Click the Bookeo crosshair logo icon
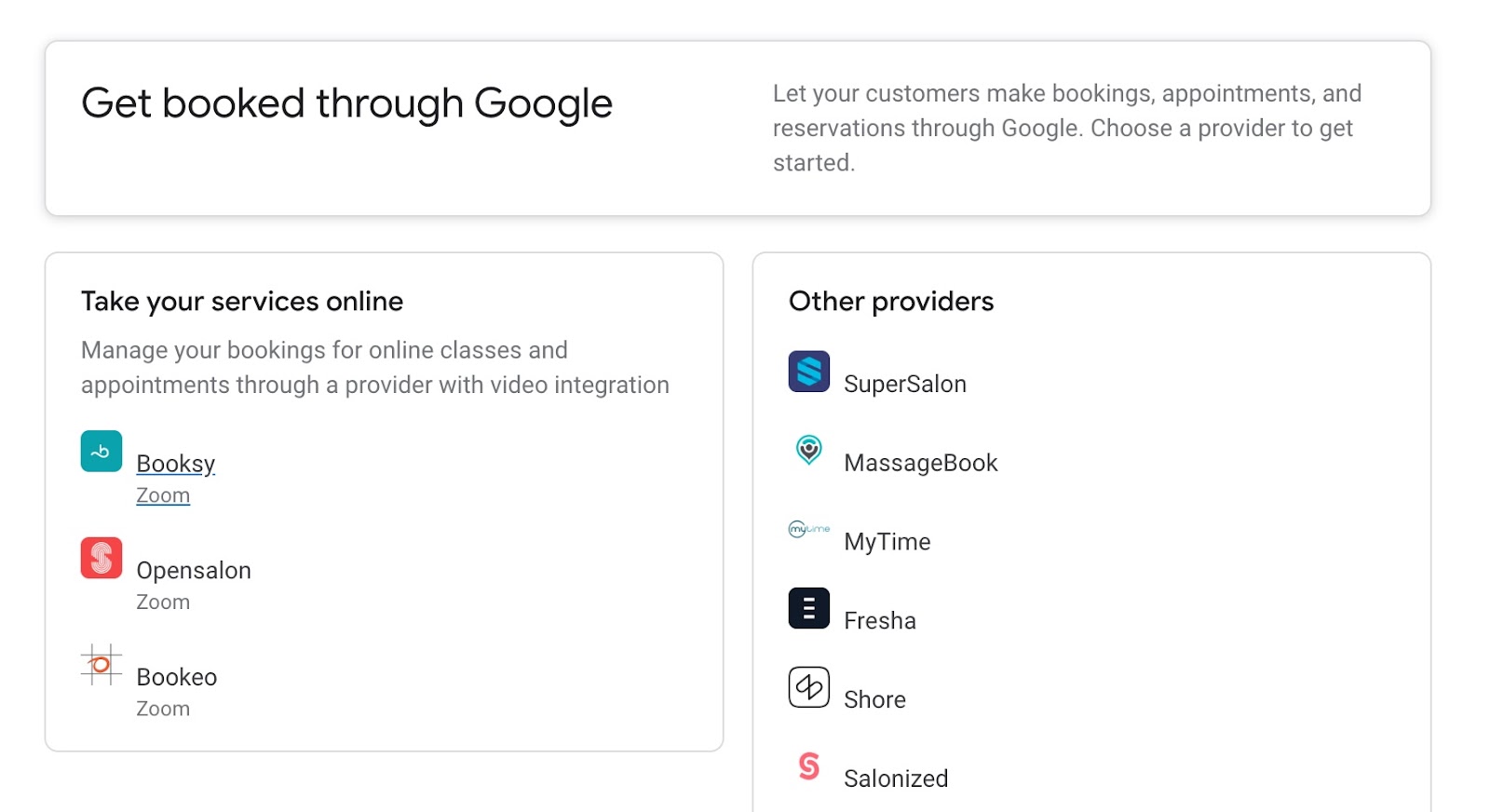The height and width of the screenshot is (812, 1490). 102,665
